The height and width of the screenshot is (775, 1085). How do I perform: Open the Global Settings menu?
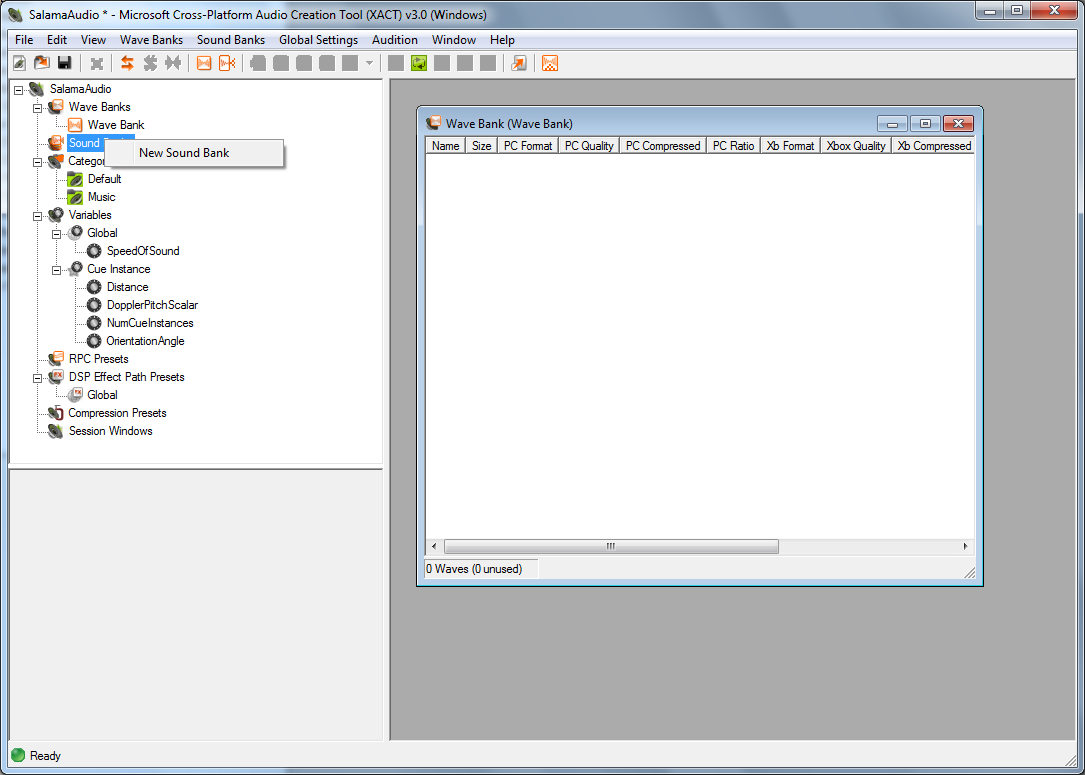coord(318,39)
